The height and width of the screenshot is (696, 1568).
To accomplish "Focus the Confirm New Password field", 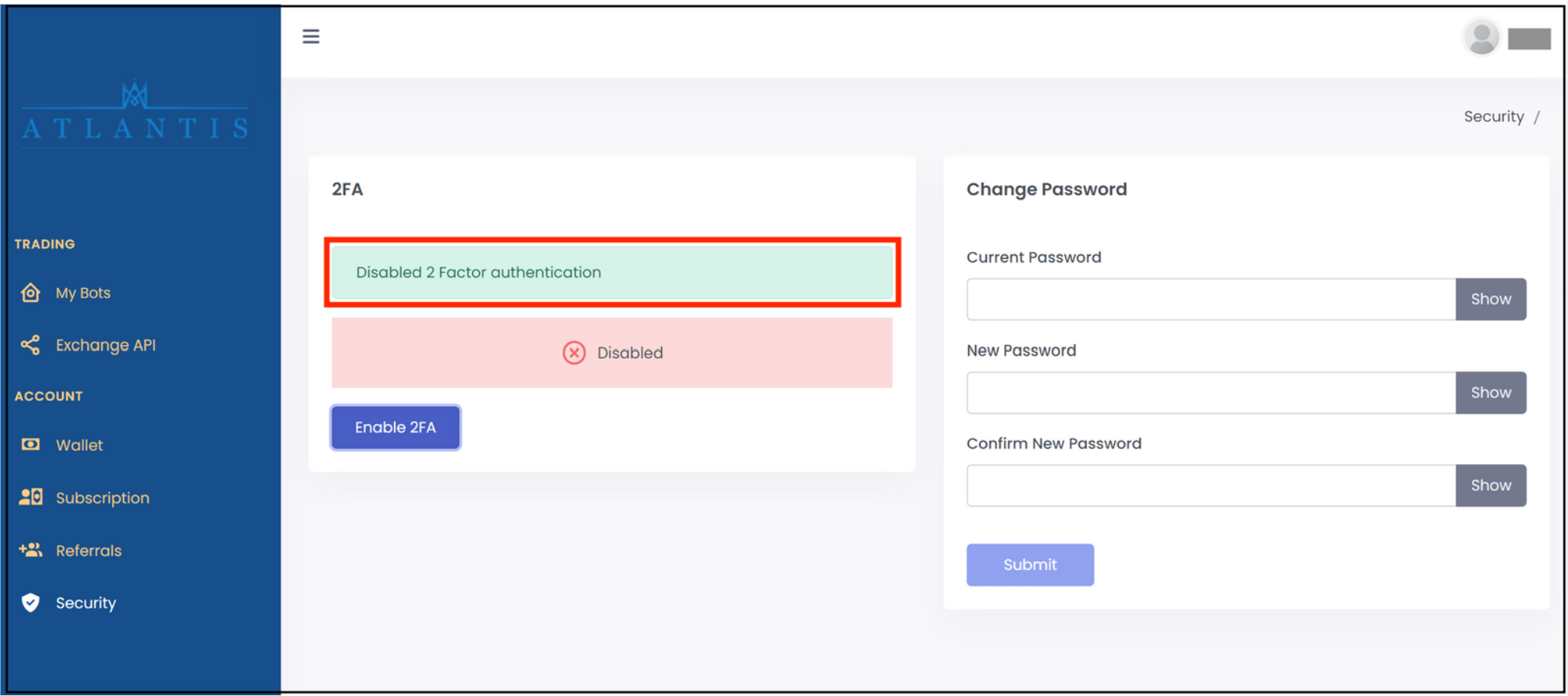I will tap(1211, 486).
